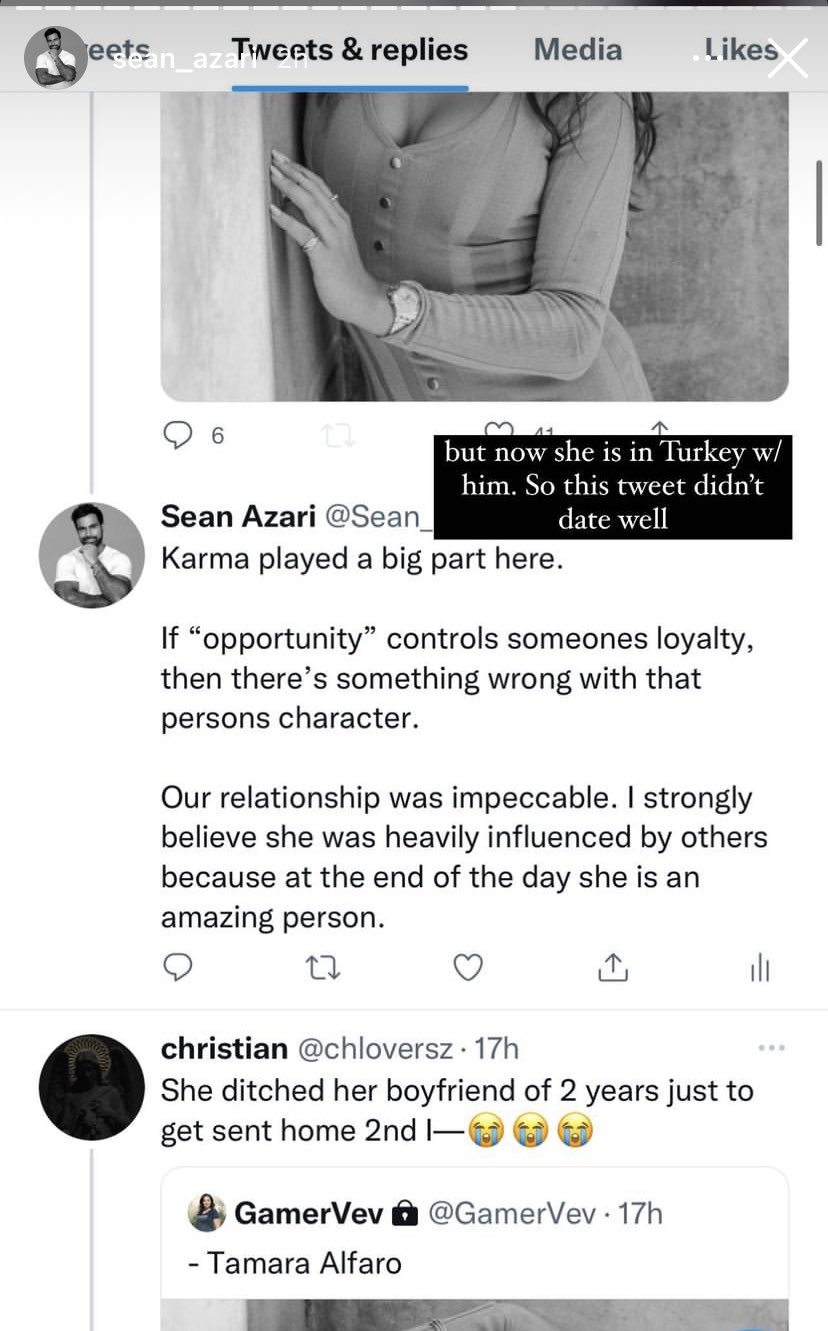Select the Tweets & replies tab
The height and width of the screenshot is (1331, 828).
350,50
